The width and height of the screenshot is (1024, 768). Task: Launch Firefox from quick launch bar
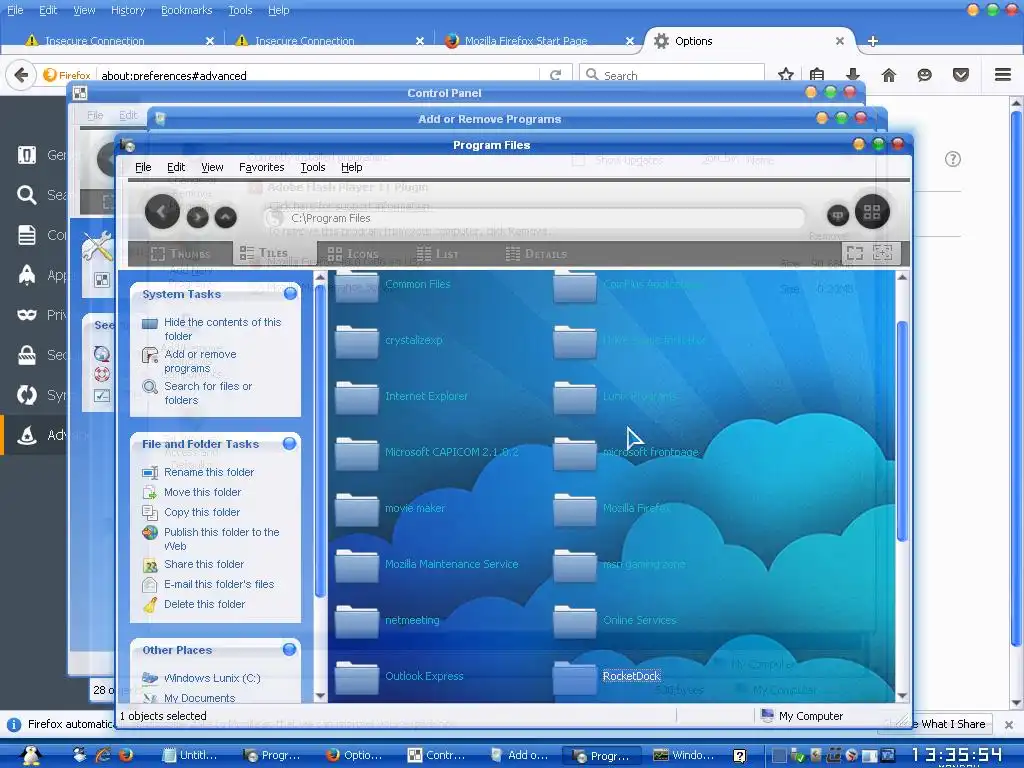click(126, 755)
